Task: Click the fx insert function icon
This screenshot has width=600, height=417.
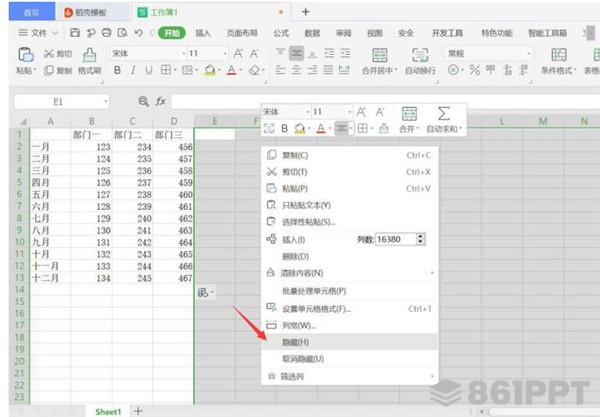Action: pos(160,101)
